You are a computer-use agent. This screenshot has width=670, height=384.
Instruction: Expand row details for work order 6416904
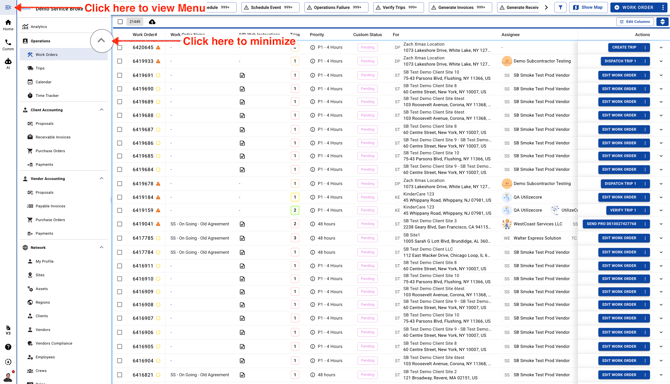click(661, 361)
